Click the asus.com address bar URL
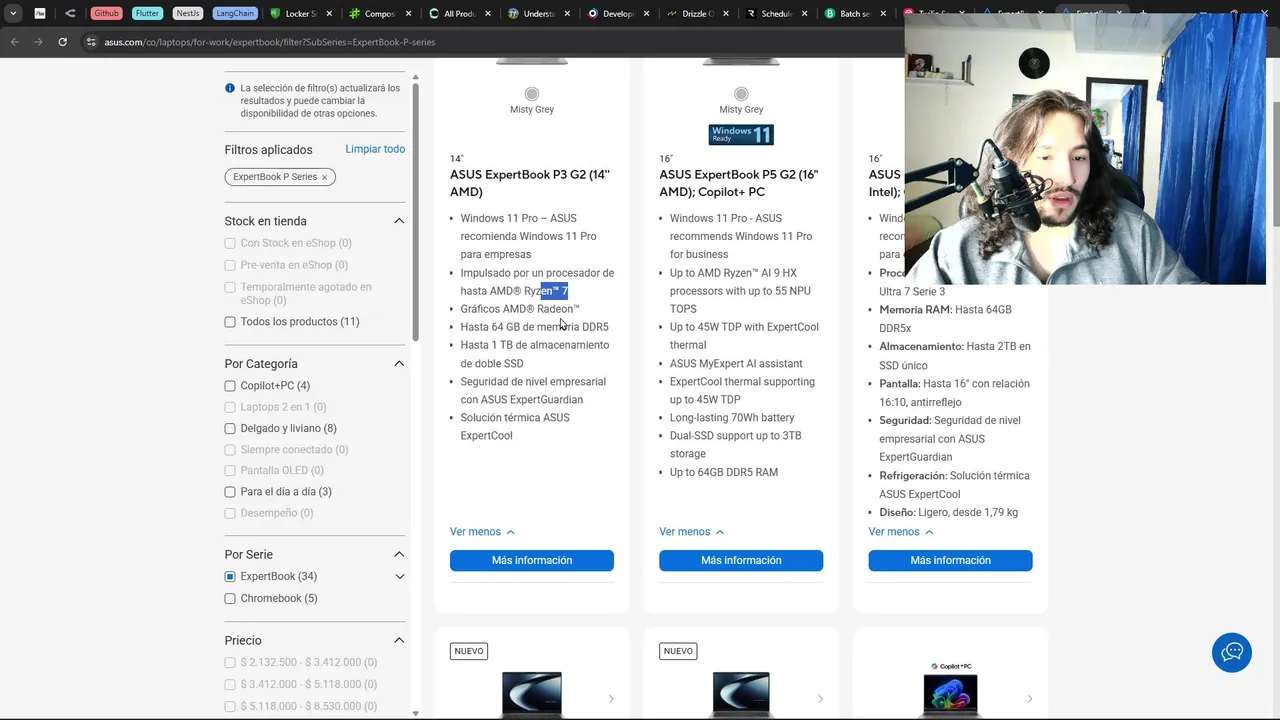This screenshot has width=1280, height=720. (270, 42)
